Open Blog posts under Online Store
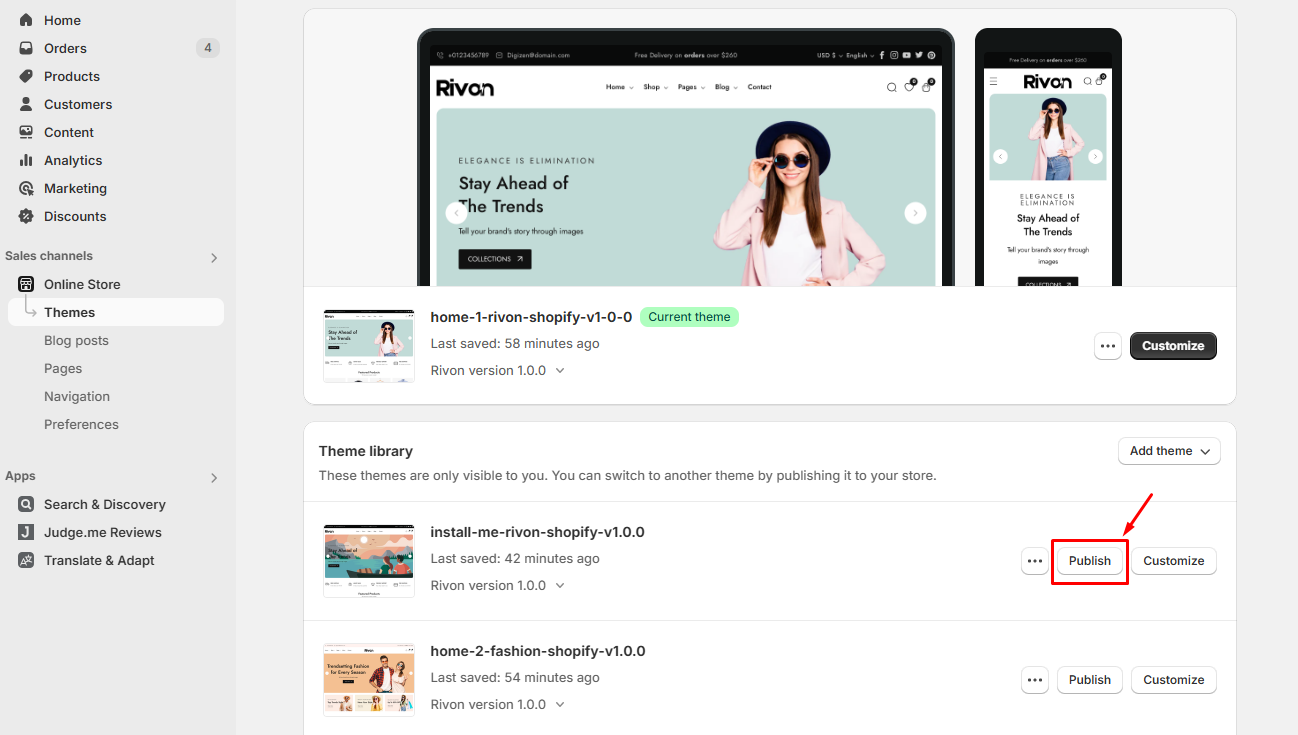The image size is (1298, 735). click(76, 340)
